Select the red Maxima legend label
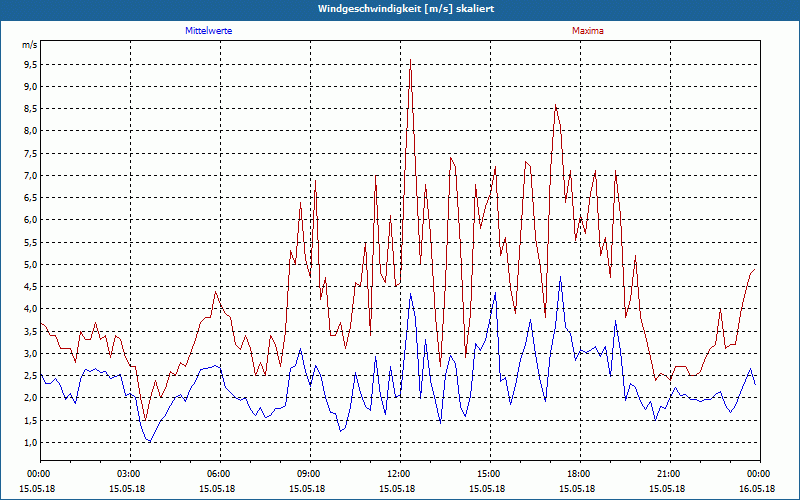The height and width of the screenshot is (500, 800). point(588,31)
